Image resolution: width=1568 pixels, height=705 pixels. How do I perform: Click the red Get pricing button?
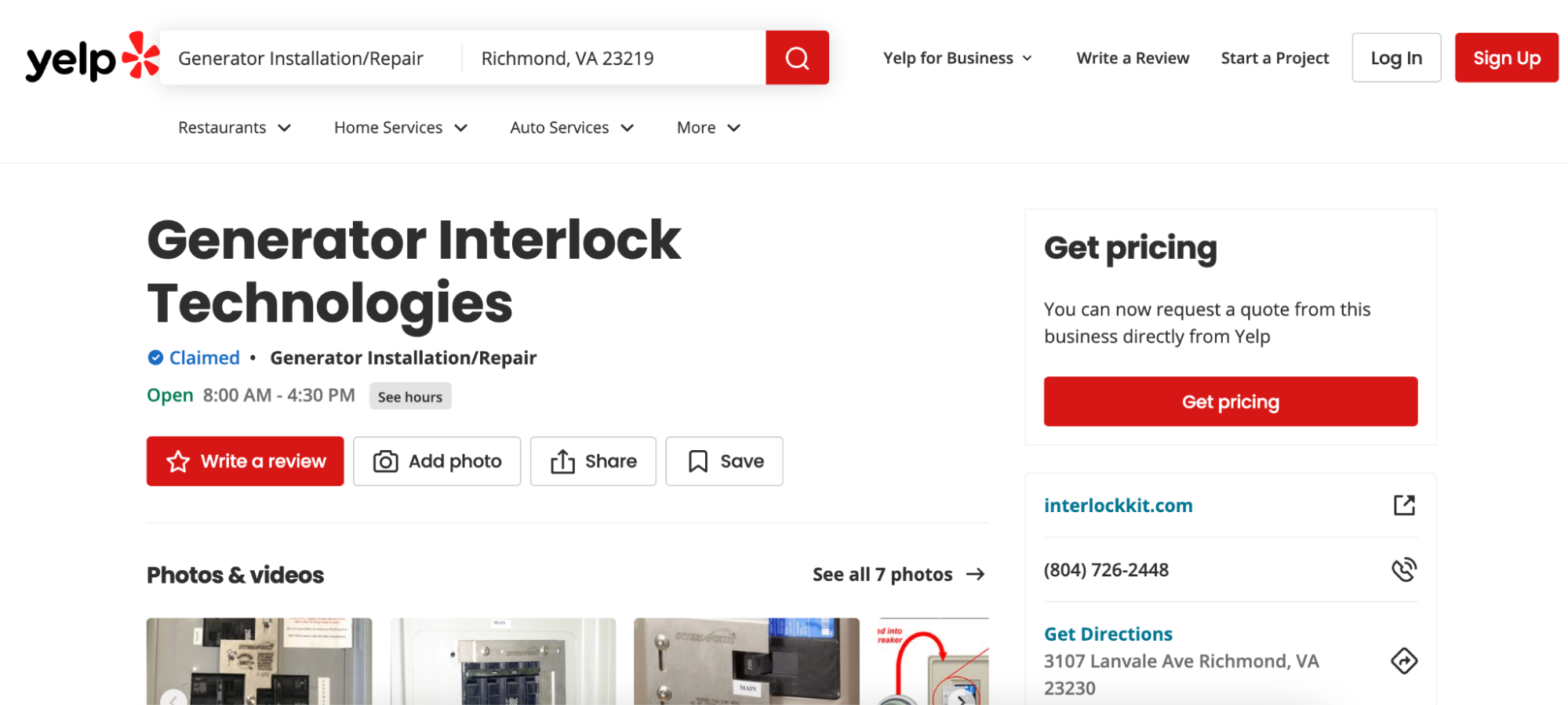tap(1230, 402)
